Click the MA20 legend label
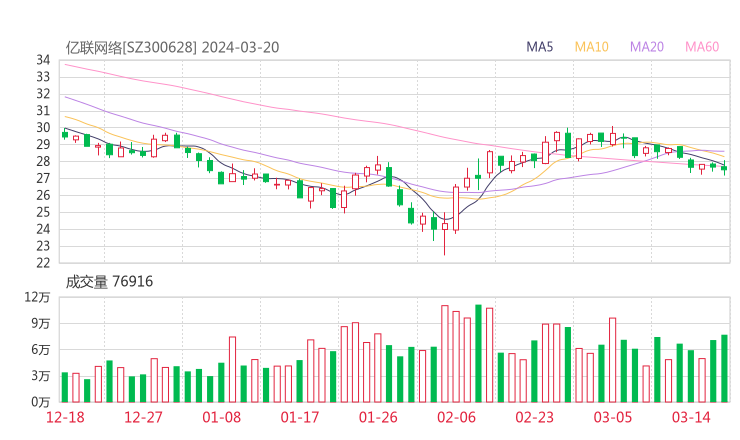Image resolution: width=740 pixels, height=440 pixels. tap(647, 47)
